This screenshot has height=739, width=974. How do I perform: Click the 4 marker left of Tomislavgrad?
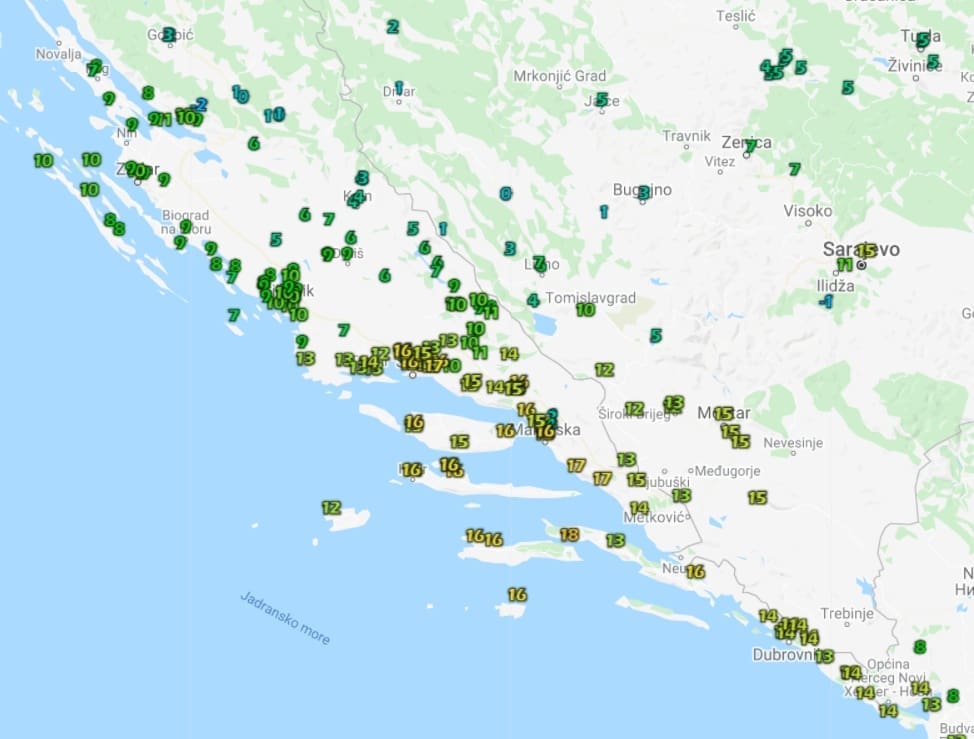click(533, 300)
